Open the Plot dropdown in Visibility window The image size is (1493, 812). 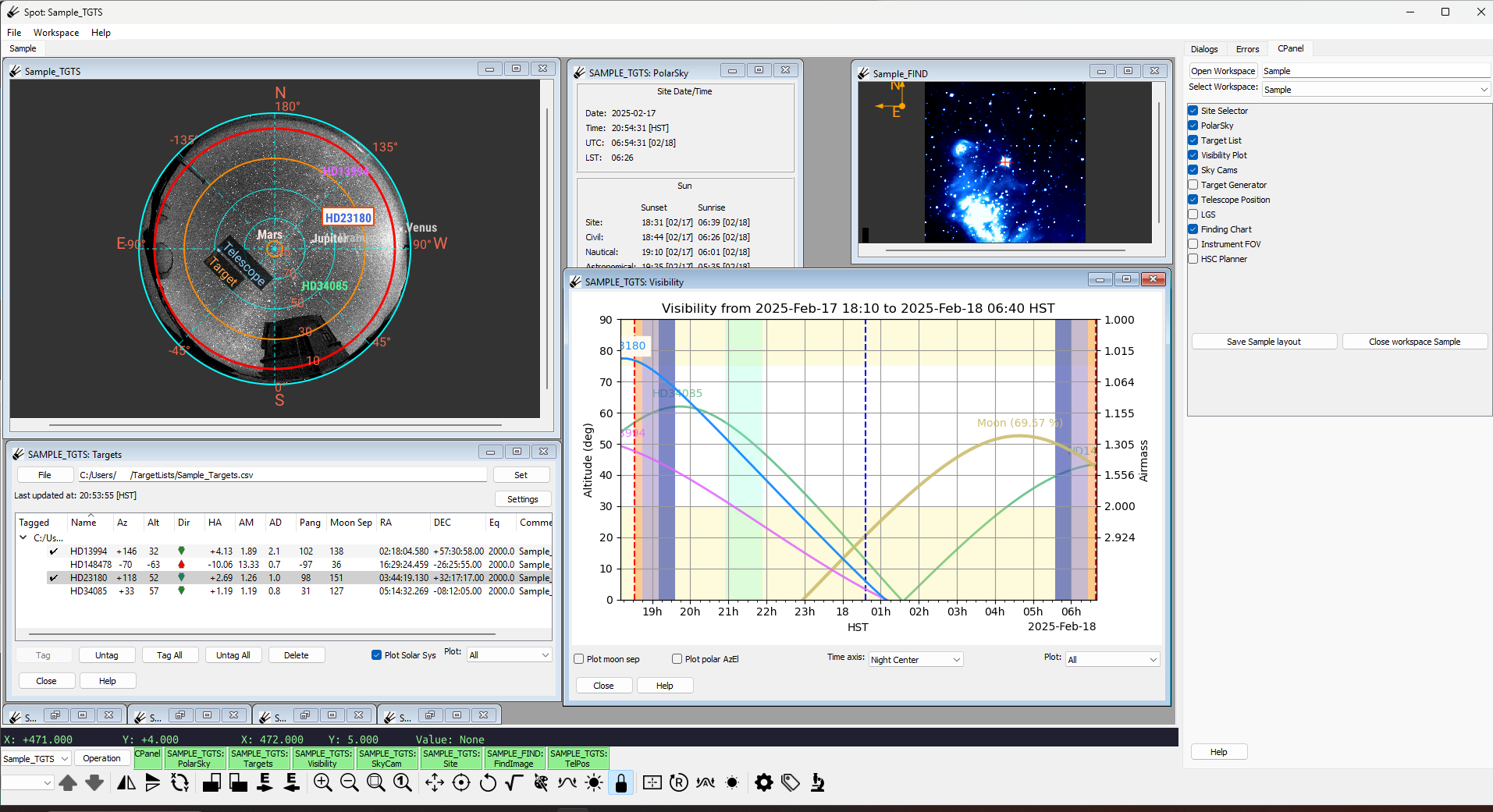click(x=1113, y=660)
